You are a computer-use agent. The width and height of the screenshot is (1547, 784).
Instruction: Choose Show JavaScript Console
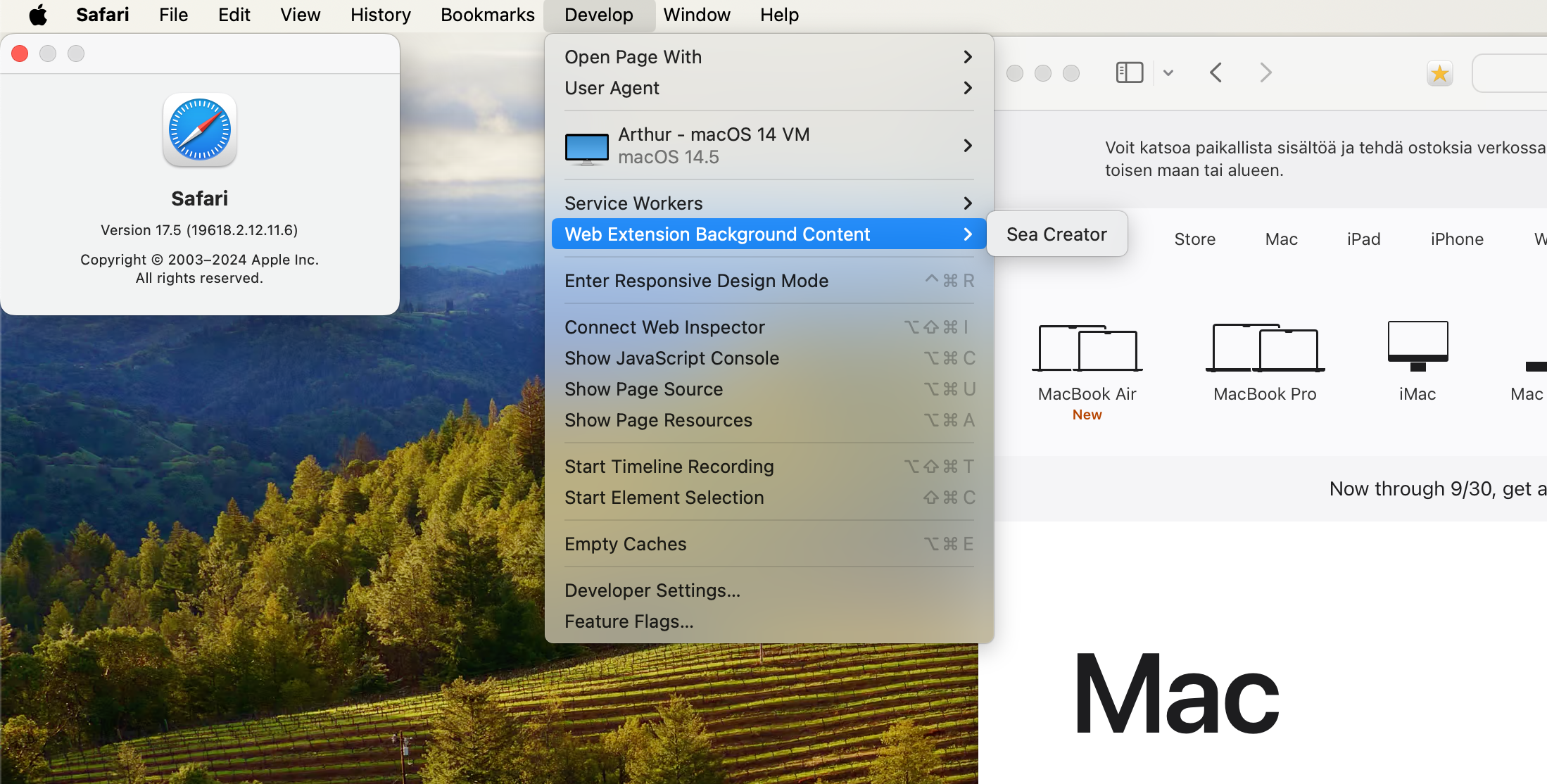coord(671,358)
